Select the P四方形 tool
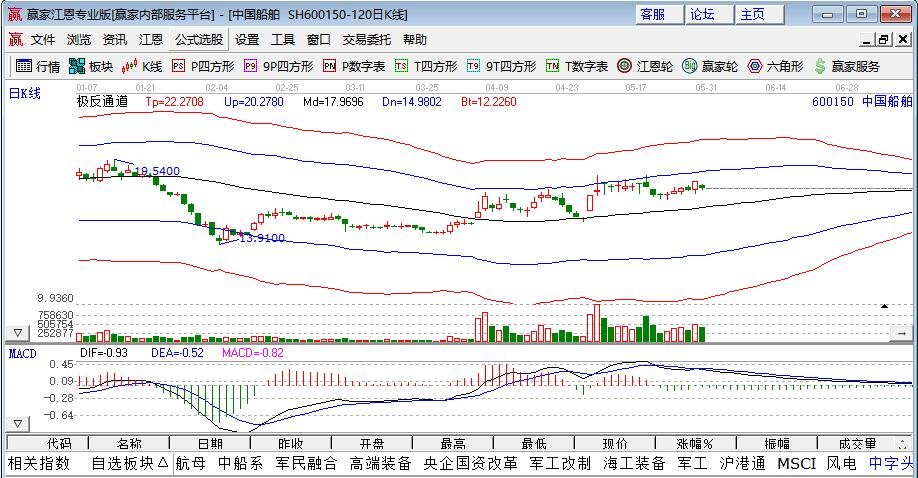This screenshot has width=918, height=478. pyautogui.click(x=203, y=66)
